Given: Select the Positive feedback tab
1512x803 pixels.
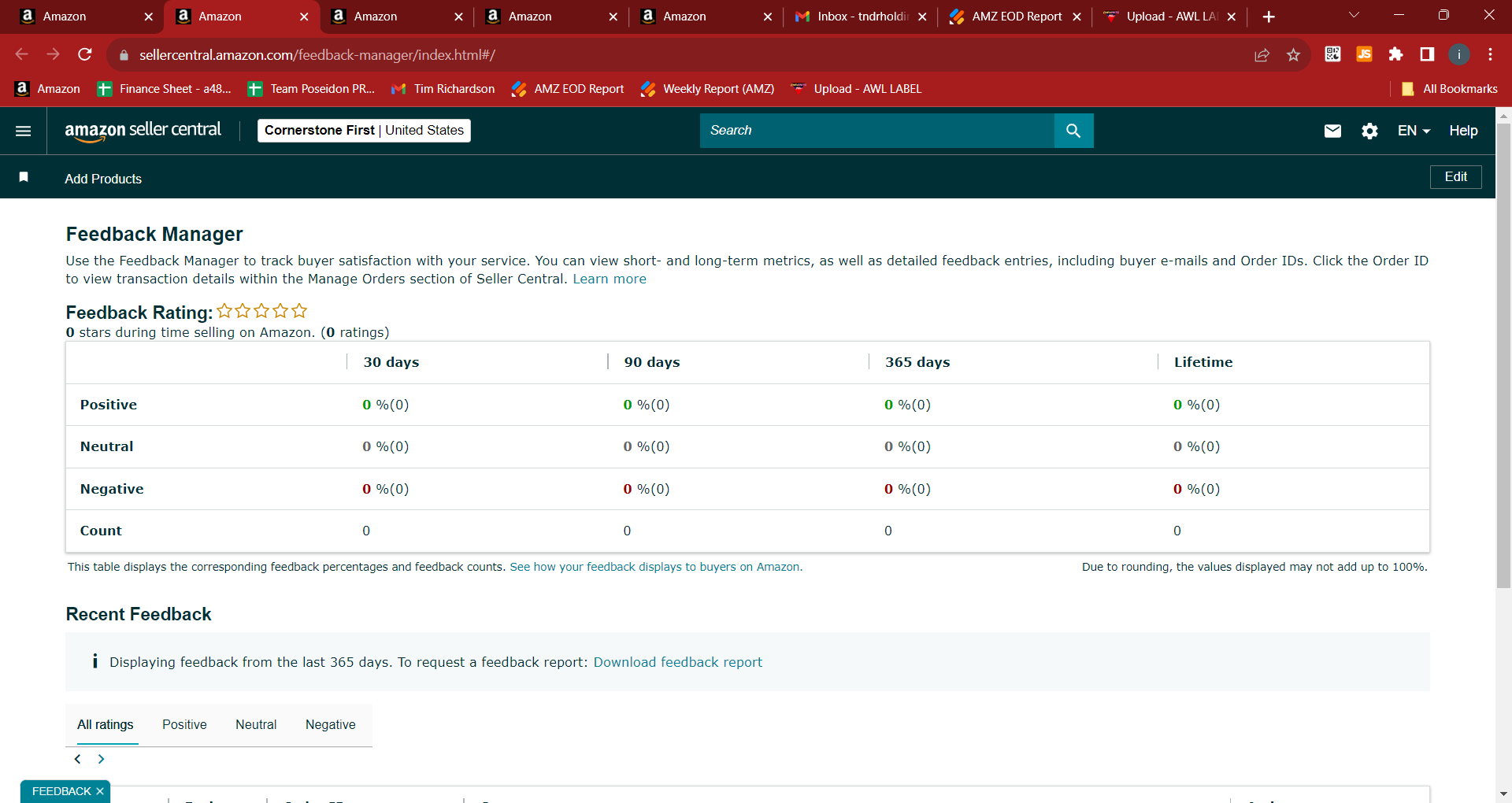Looking at the screenshot, I should coord(184,724).
